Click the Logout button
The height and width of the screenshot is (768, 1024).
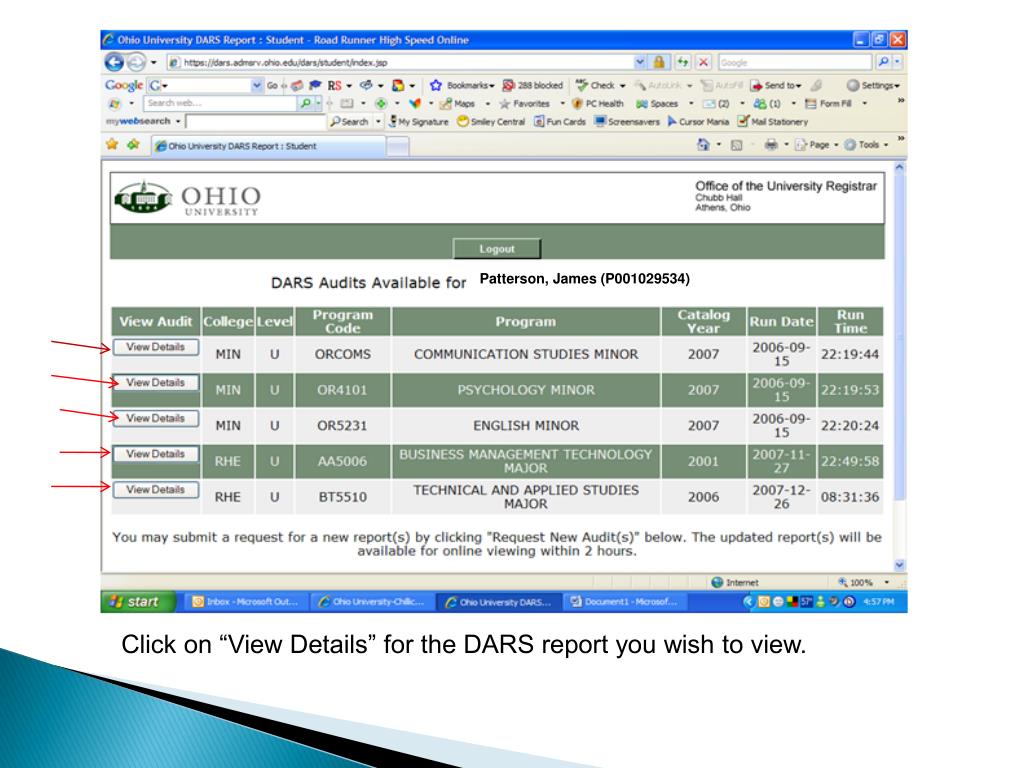coord(497,249)
